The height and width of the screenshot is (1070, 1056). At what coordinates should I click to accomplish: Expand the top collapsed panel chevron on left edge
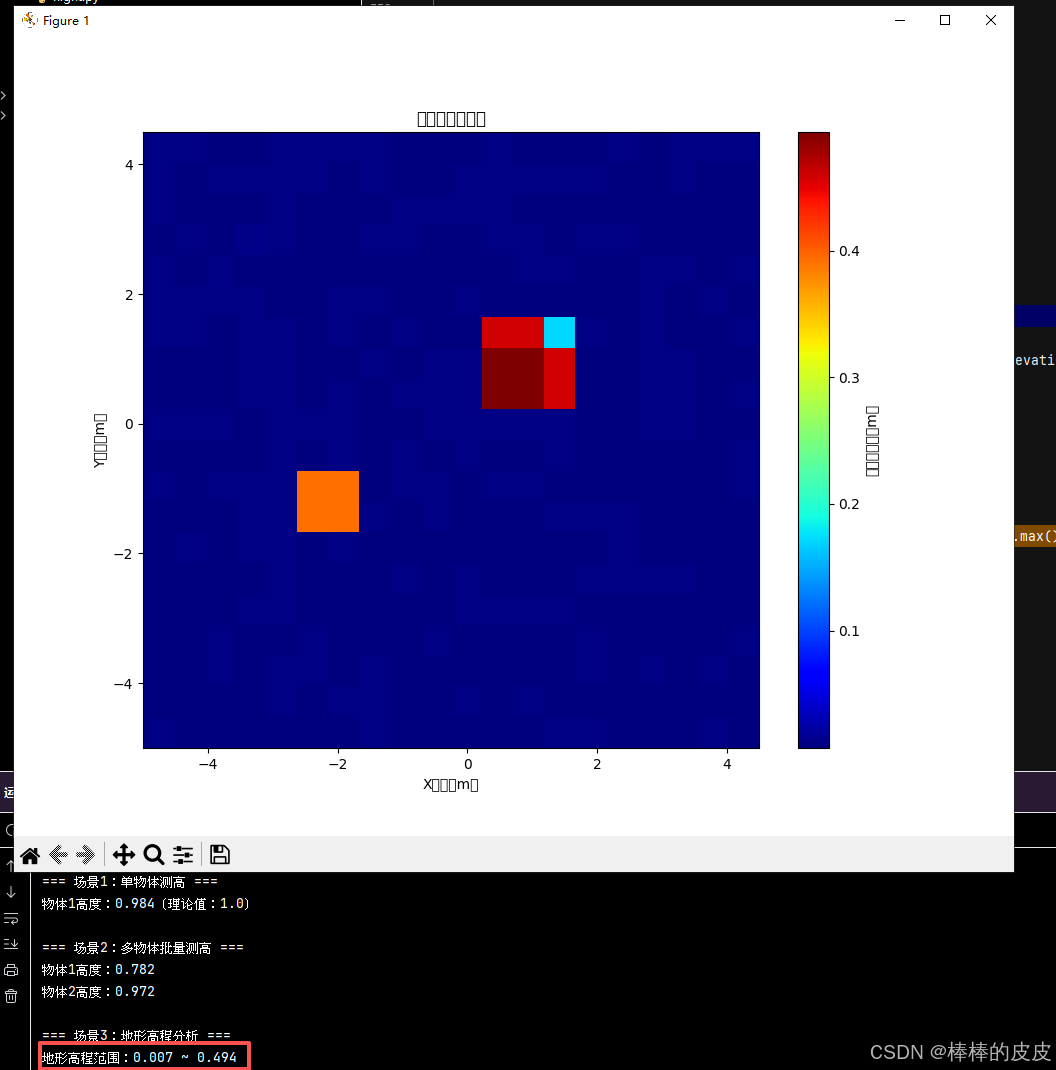pos(4,97)
